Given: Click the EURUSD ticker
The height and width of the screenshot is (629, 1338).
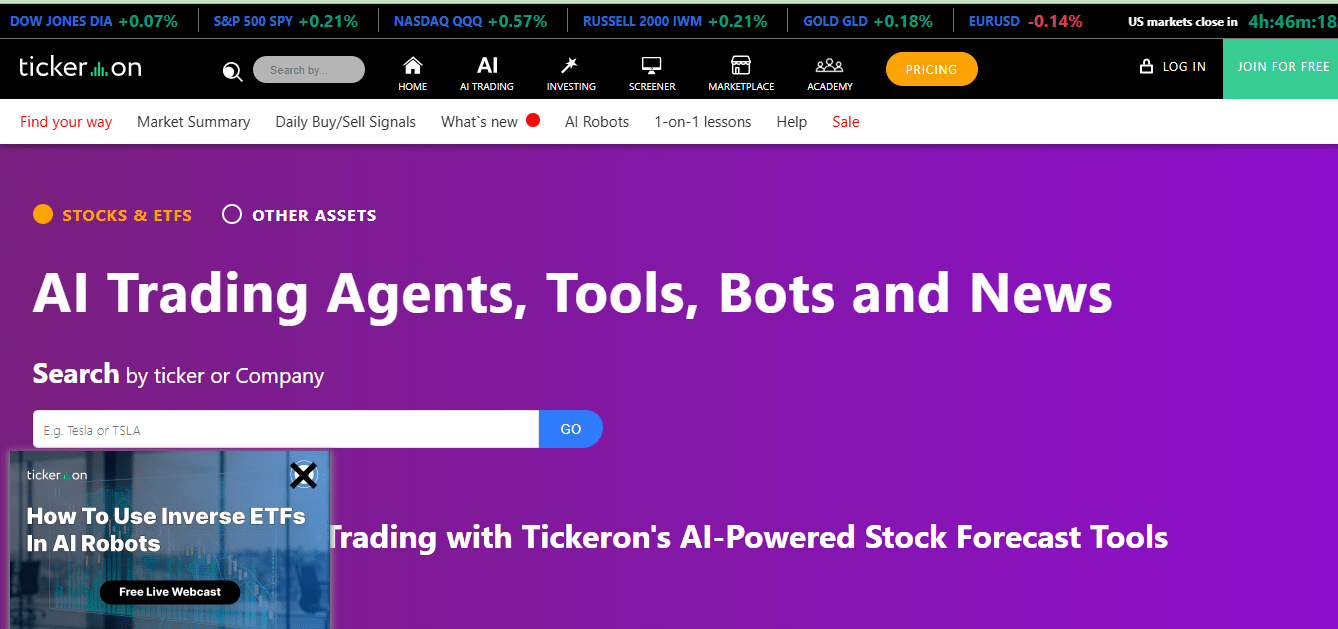Looking at the screenshot, I should tap(1025, 21).
